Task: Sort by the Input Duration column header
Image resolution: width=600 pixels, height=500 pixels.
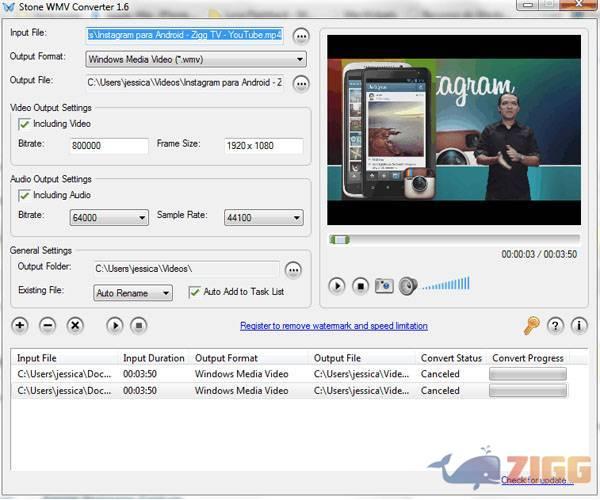Action: click(x=153, y=358)
